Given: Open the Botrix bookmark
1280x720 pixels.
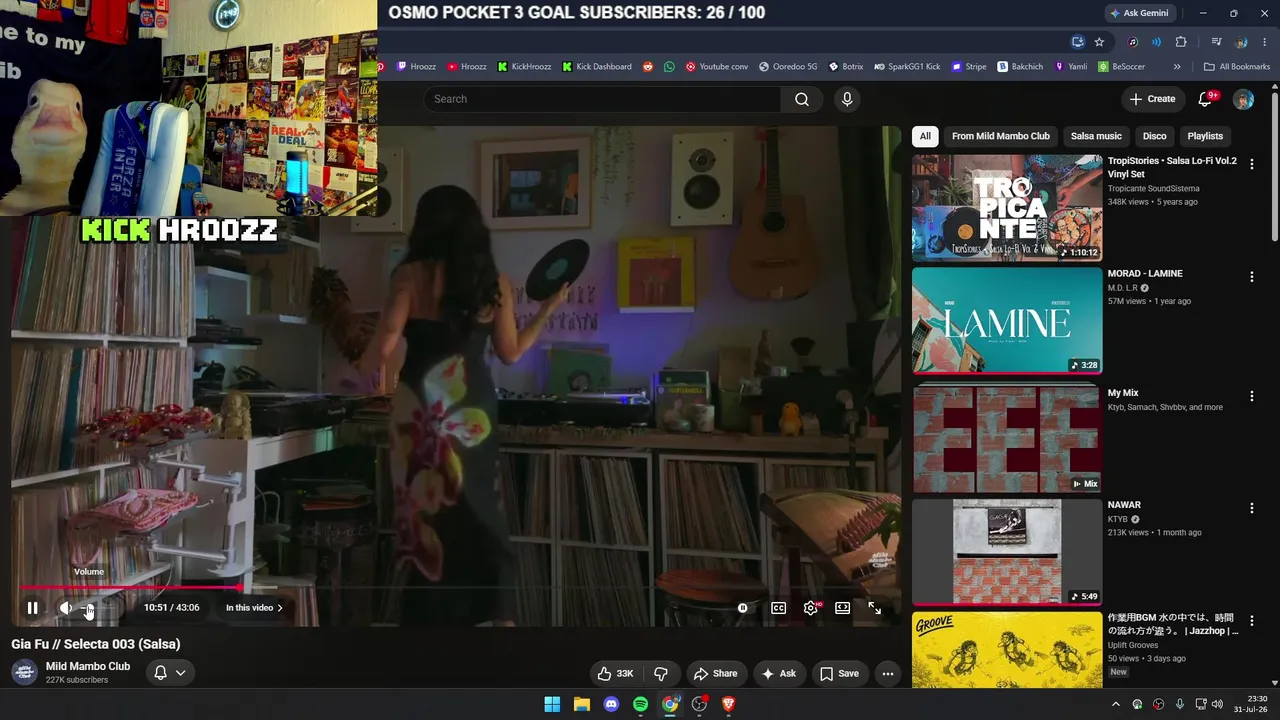Looking at the screenshot, I should 845,67.
